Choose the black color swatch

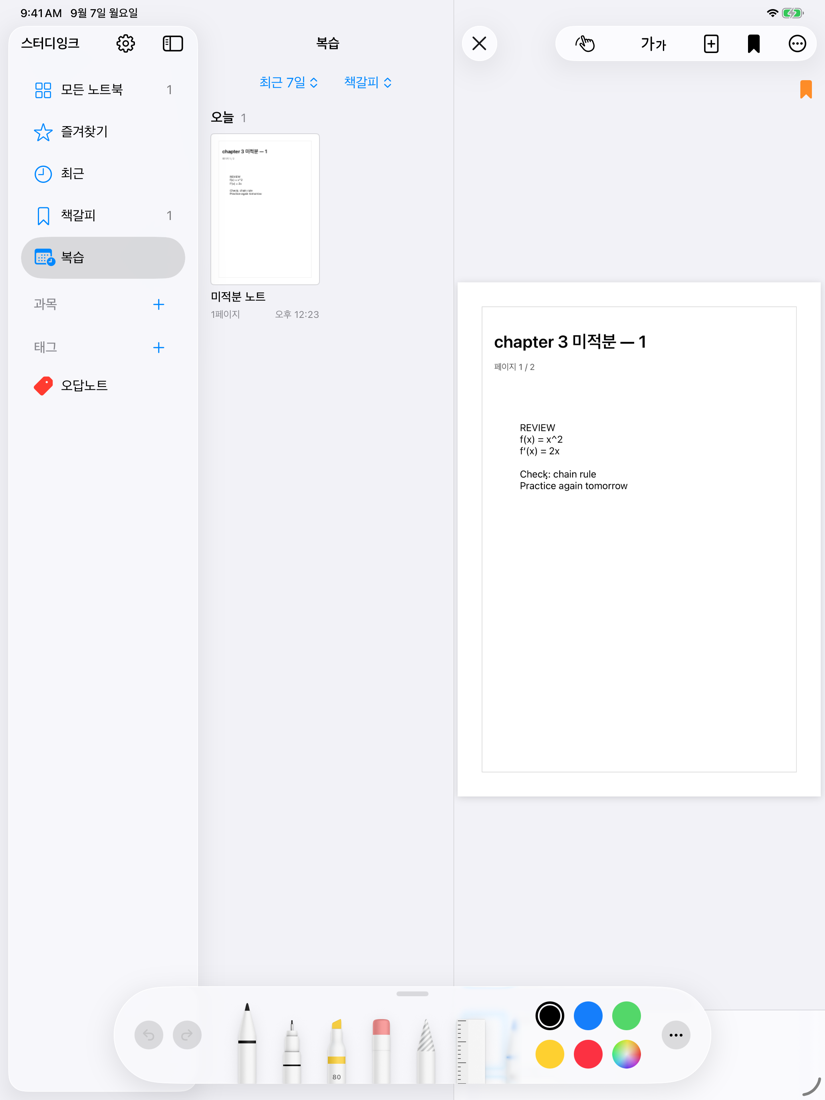pos(550,1015)
